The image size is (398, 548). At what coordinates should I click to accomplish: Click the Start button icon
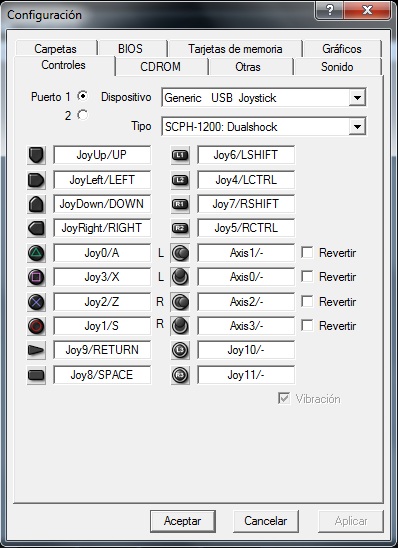(x=36, y=350)
